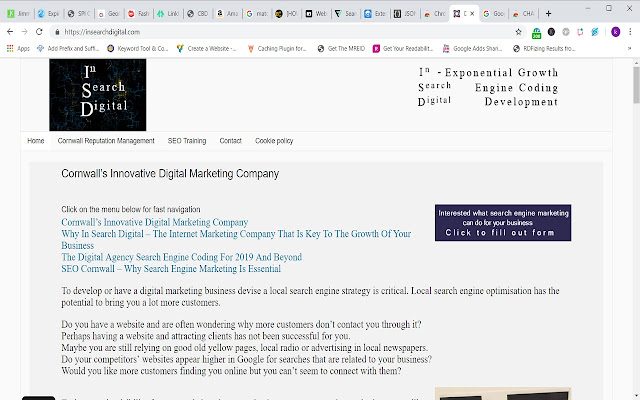The height and width of the screenshot is (400, 640).
Task: Switch to the CBD tab
Action: 198,13
